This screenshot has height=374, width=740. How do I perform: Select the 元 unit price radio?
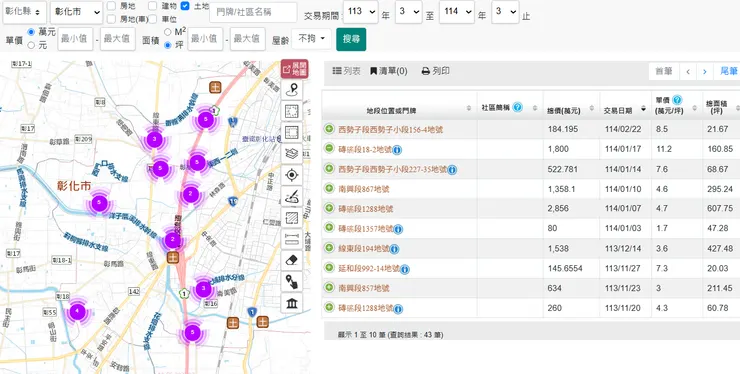(31, 45)
